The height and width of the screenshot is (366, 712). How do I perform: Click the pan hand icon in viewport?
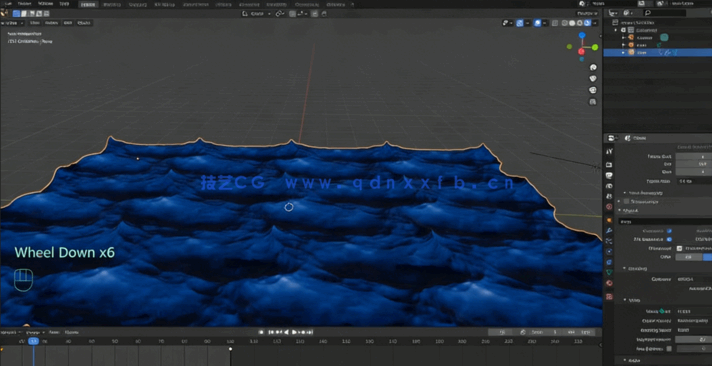[x=593, y=79]
